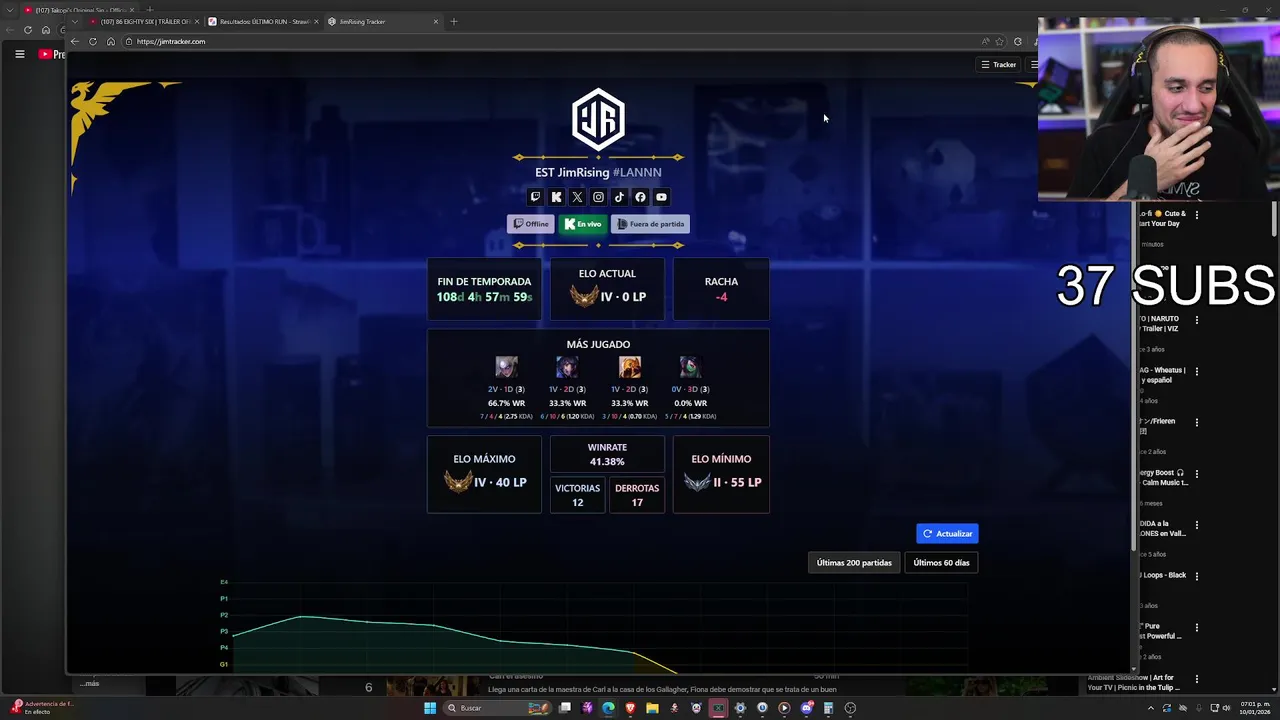Screen dimensions: 1280x720
Task: Click the WINRATE 41.38% value
Action: (607, 462)
